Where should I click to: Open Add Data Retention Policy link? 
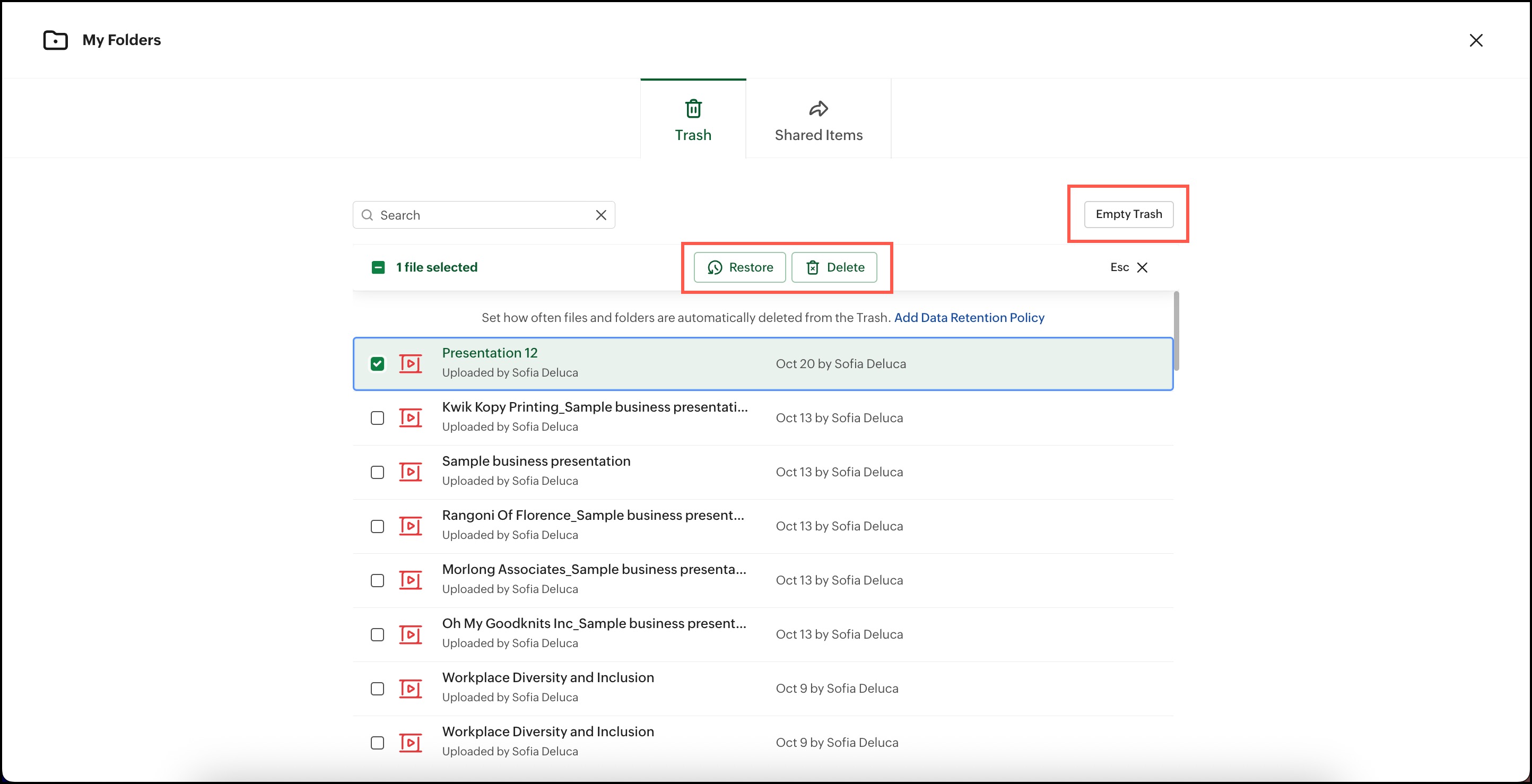tap(969, 317)
